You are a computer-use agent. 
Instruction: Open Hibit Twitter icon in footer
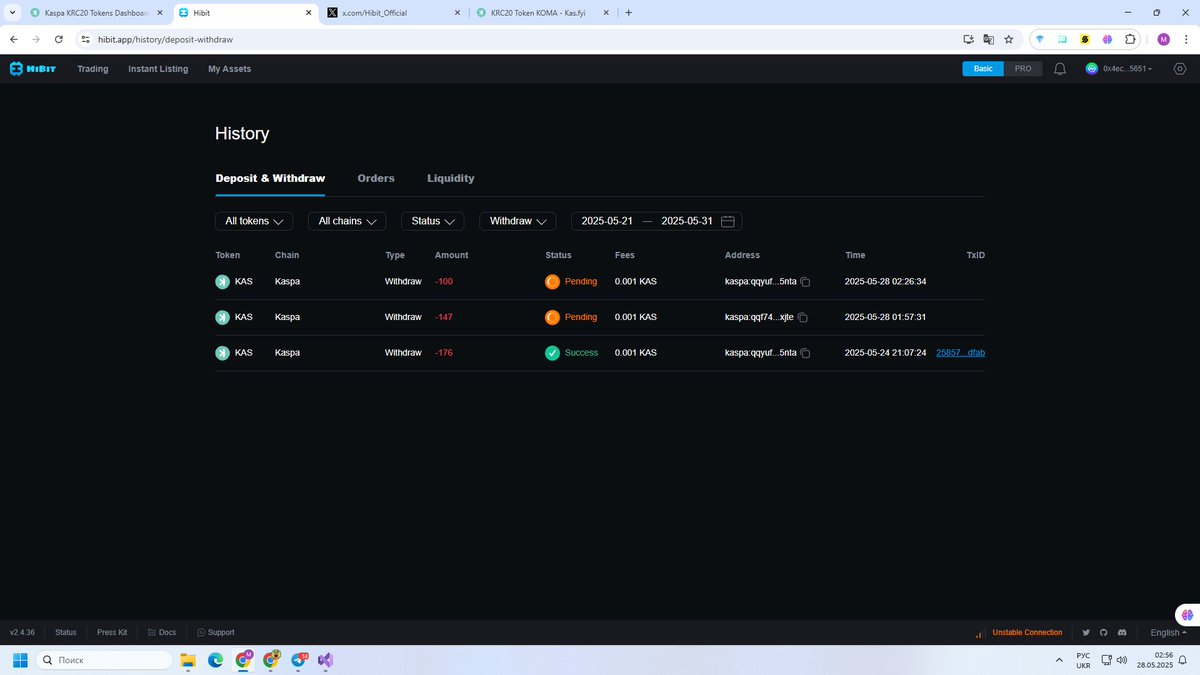pos(1086,633)
